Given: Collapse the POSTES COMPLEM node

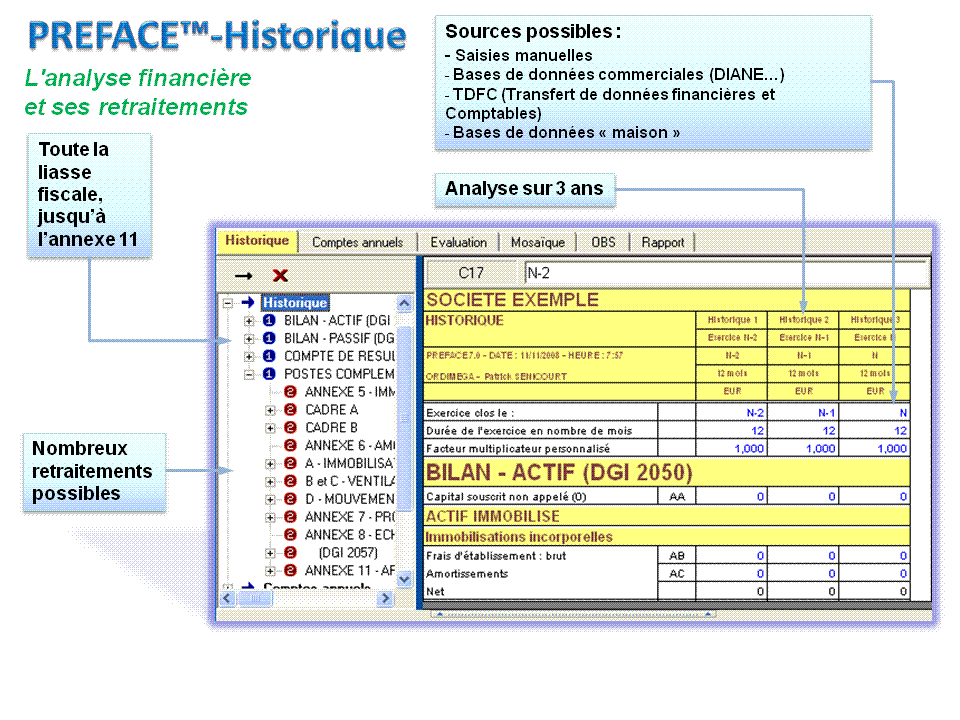Looking at the screenshot, I should pyautogui.click(x=249, y=374).
